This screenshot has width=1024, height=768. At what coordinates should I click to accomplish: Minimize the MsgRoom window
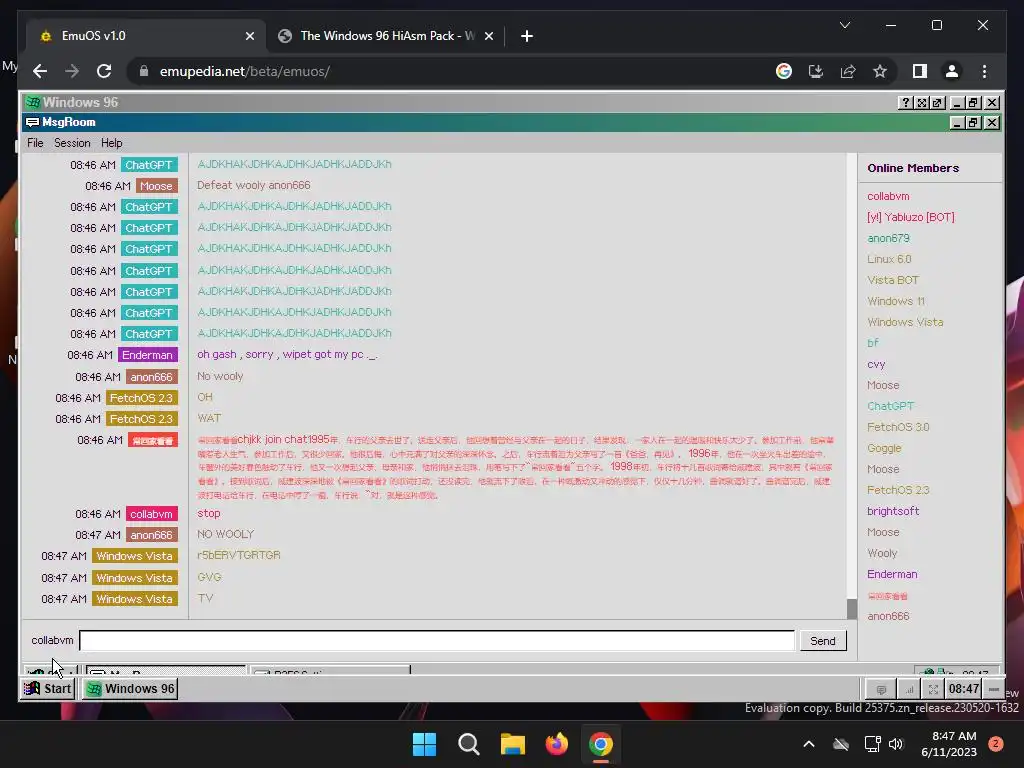pyautogui.click(x=957, y=122)
